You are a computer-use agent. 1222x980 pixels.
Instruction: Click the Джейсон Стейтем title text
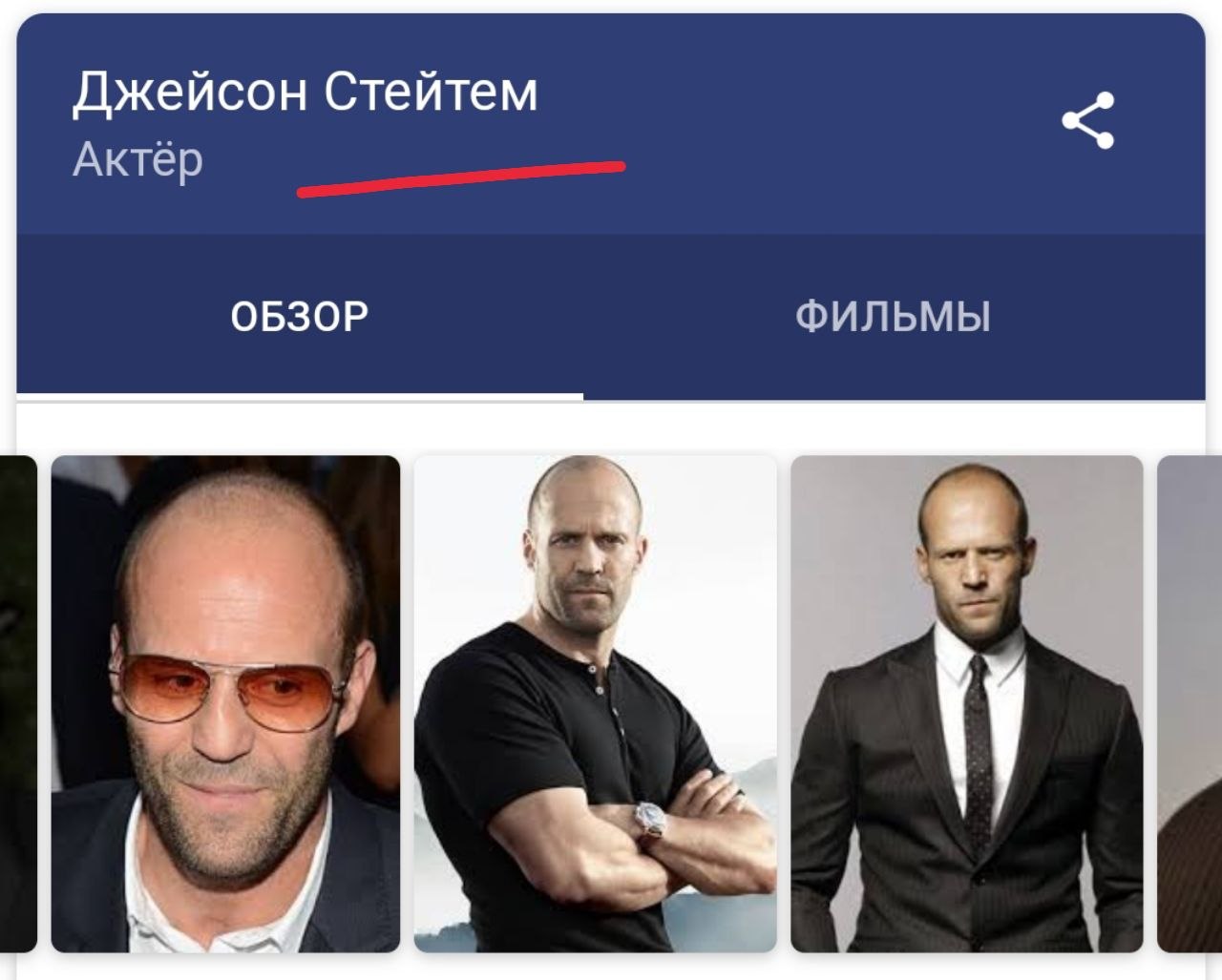click(305, 92)
